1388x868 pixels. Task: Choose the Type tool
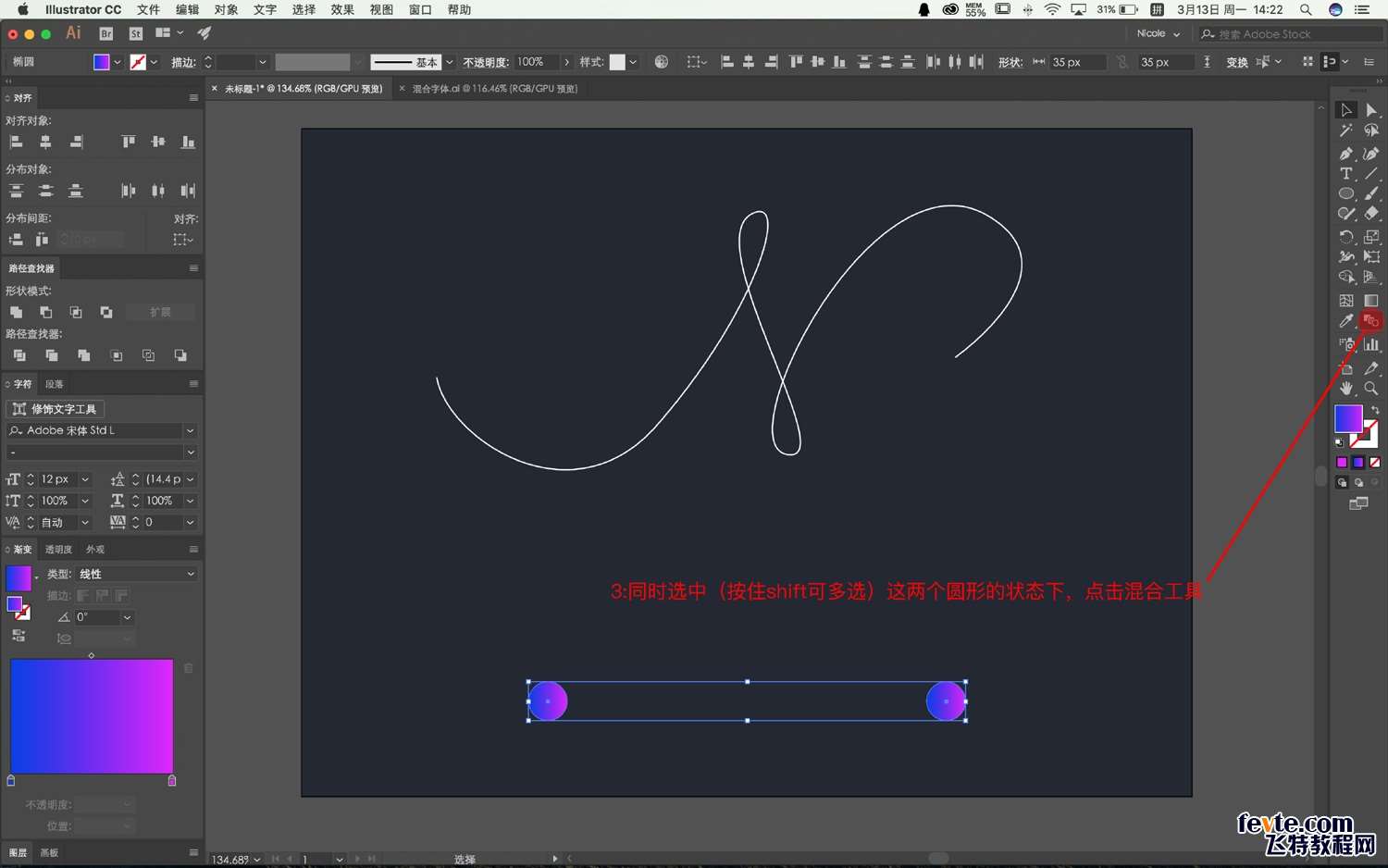[x=1346, y=173]
